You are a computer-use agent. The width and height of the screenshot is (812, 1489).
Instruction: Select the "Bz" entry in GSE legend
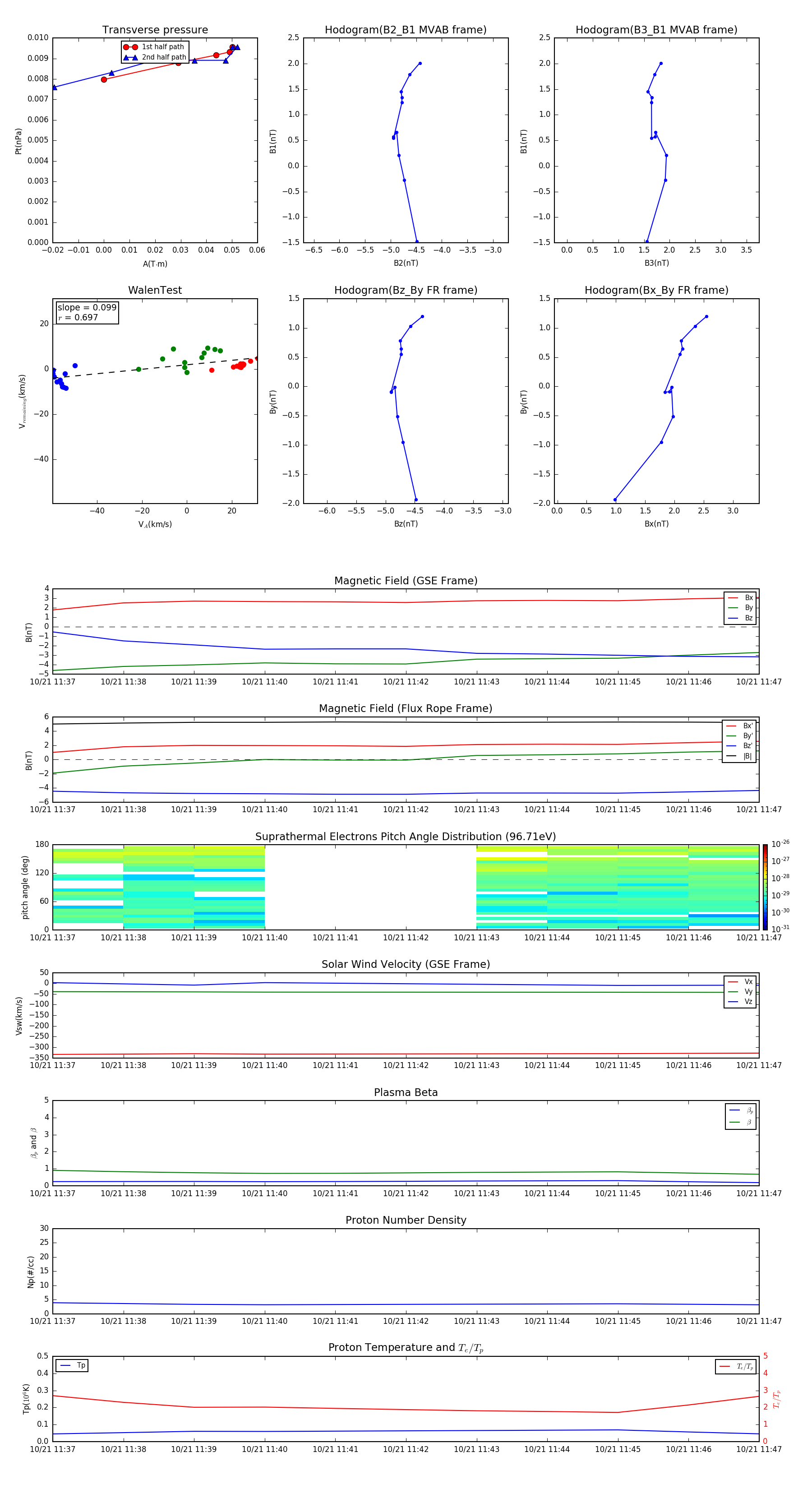pyautogui.click(x=741, y=618)
